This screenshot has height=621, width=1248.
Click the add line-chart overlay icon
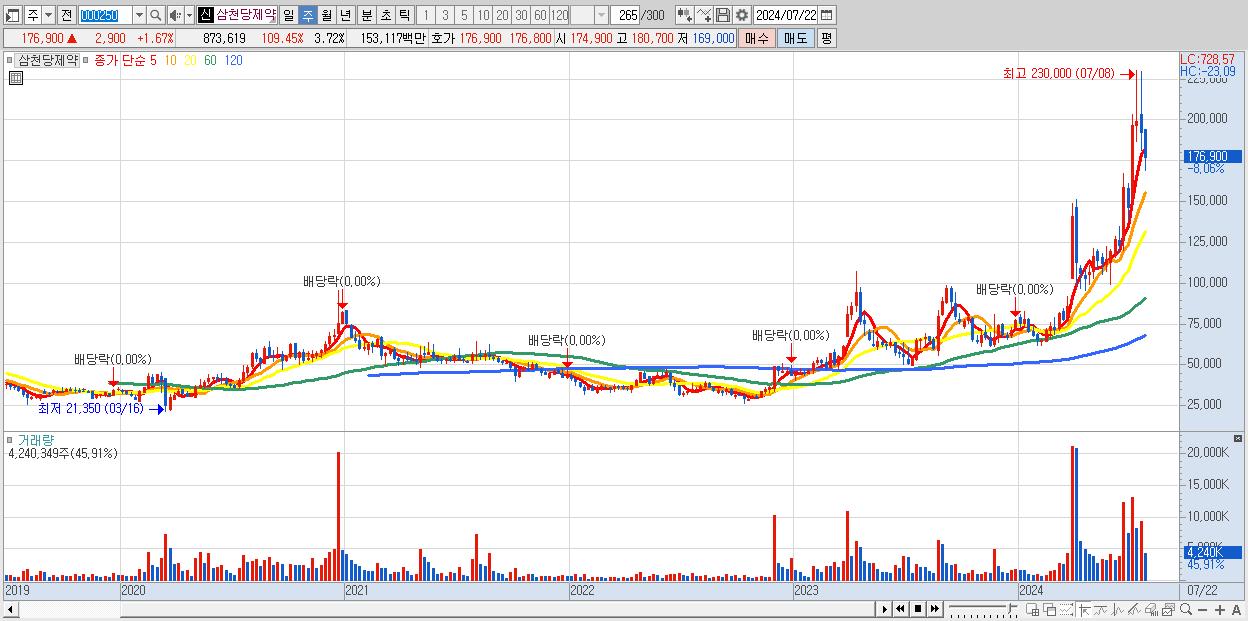[x=704, y=15]
